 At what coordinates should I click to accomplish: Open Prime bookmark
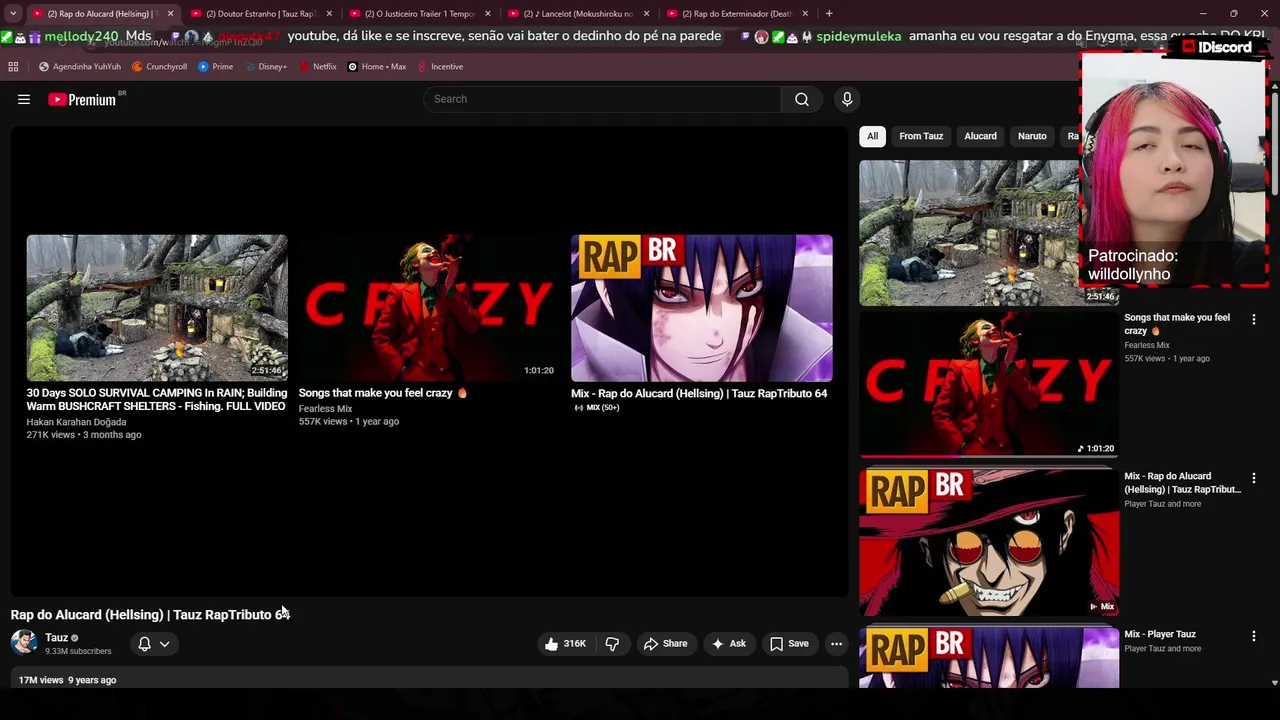pos(216,67)
